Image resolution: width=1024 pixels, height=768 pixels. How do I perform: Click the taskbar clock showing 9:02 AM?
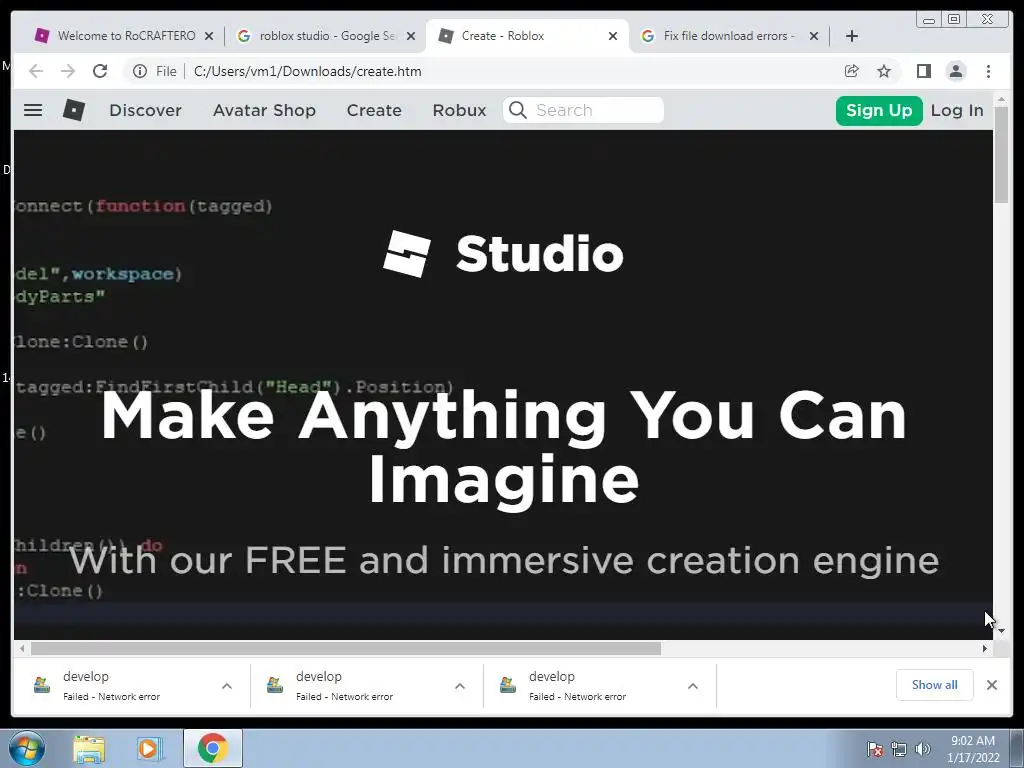tap(973, 749)
